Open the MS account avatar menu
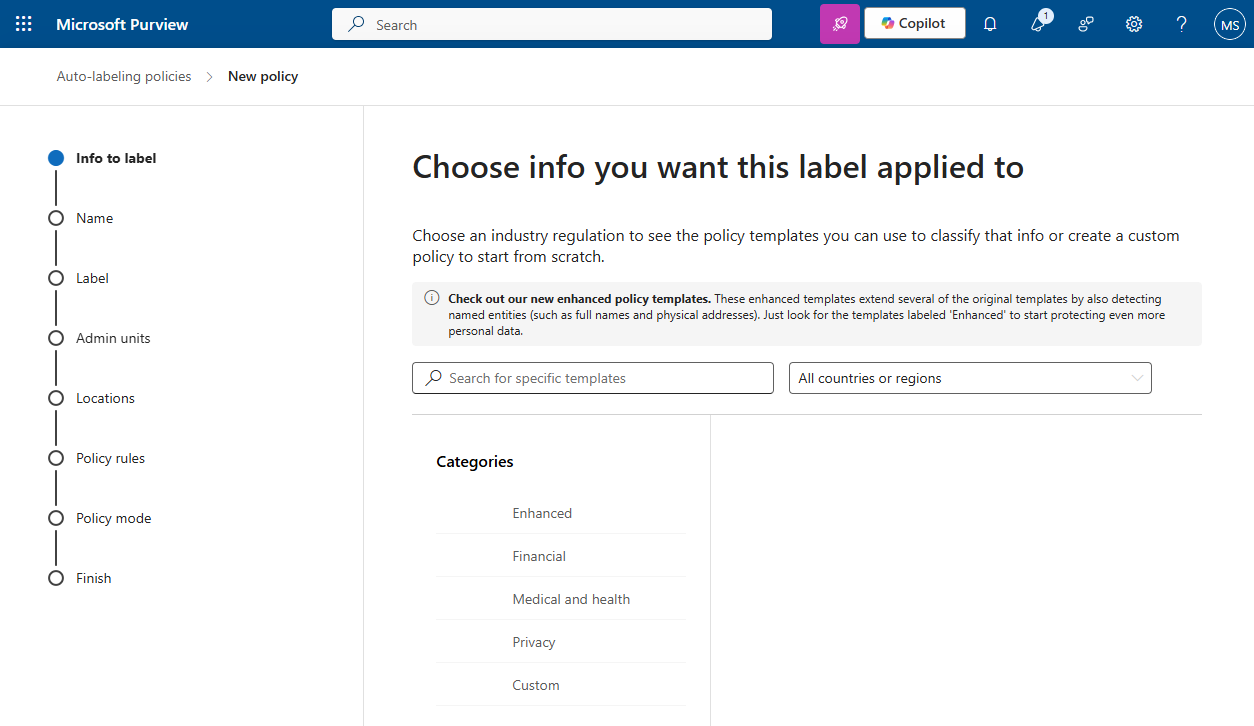The image size is (1254, 726). click(x=1229, y=24)
